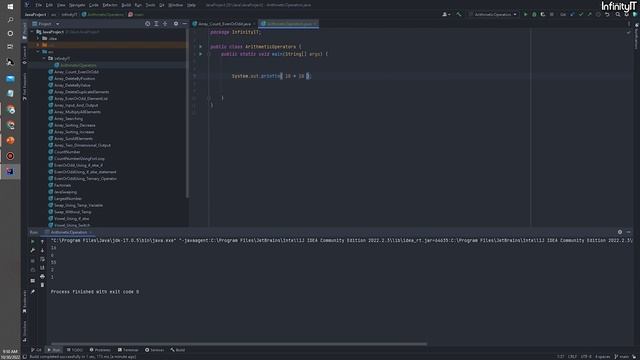Image resolution: width=640 pixels, height=360 pixels.
Task: Collapse all icon in Project panel header
Action: coord(165,24)
